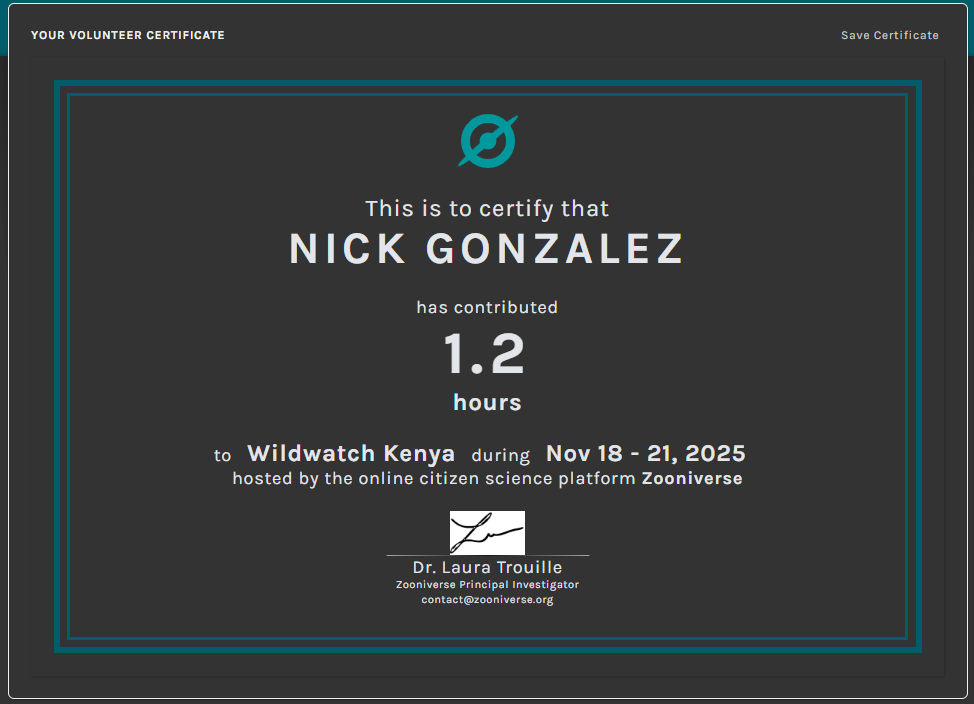Click the contact@zooniverse.org email text
The image size is (974, 704).
487,600
